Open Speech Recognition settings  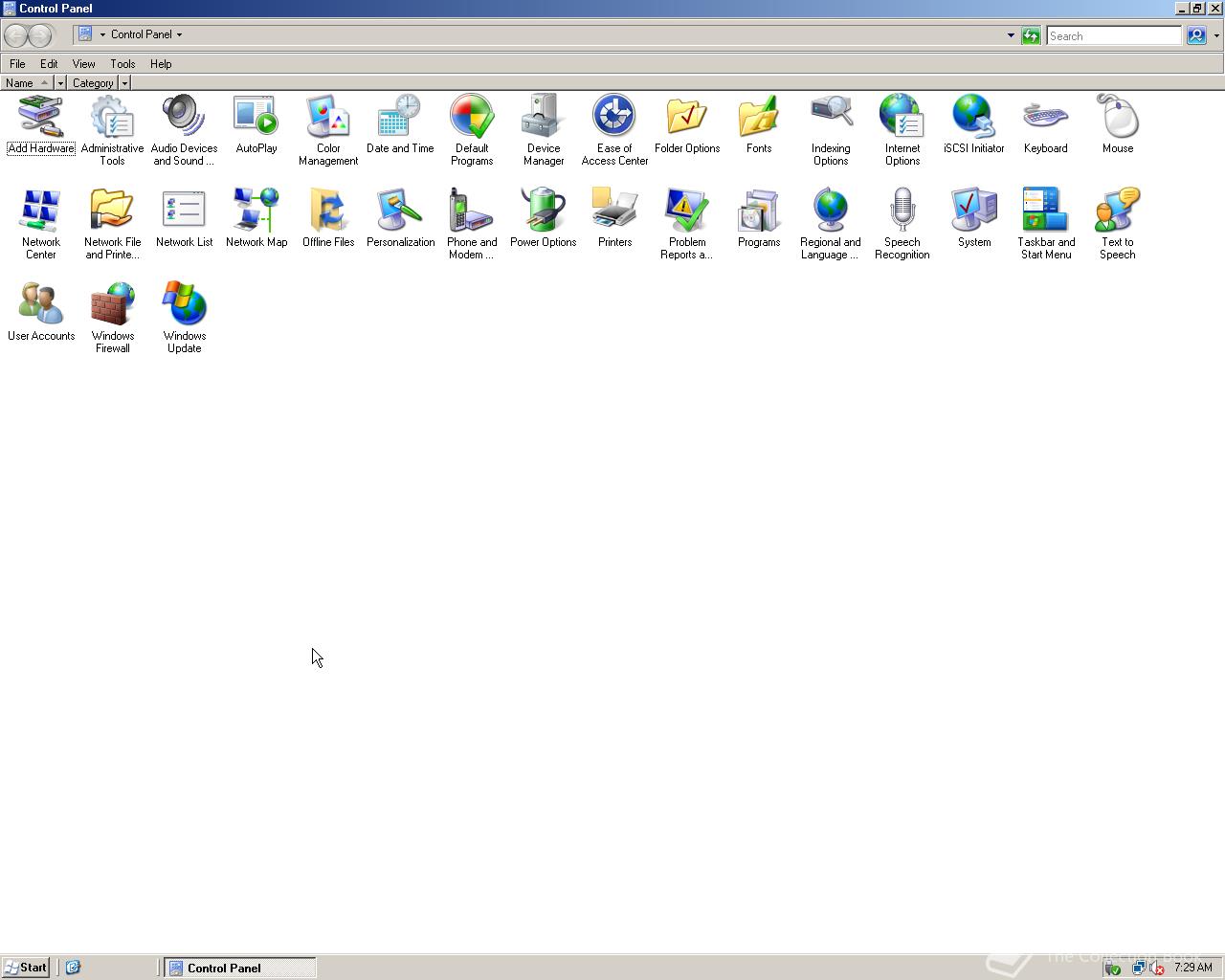[x=902, y=224]
